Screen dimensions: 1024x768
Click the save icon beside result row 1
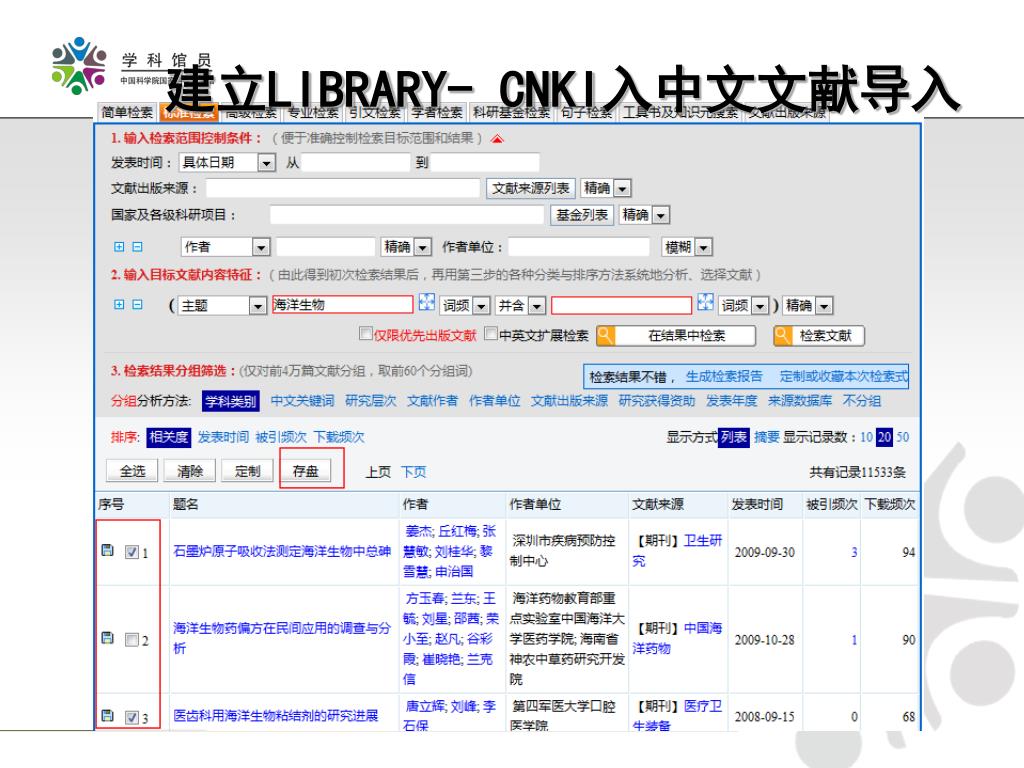(x=108, y=551)
